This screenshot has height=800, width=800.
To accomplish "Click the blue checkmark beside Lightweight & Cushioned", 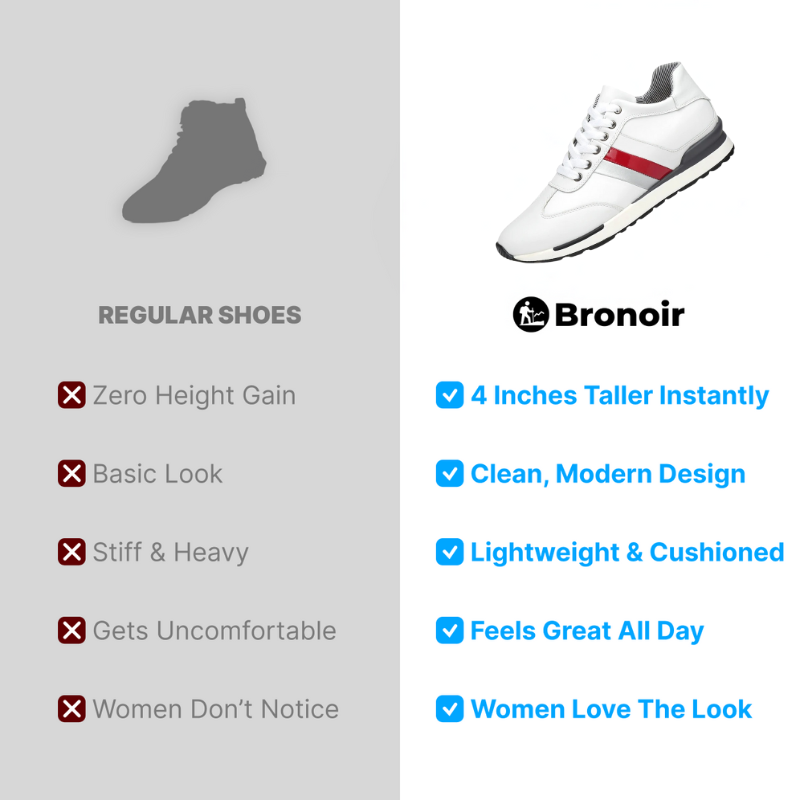I will [449, 552].
